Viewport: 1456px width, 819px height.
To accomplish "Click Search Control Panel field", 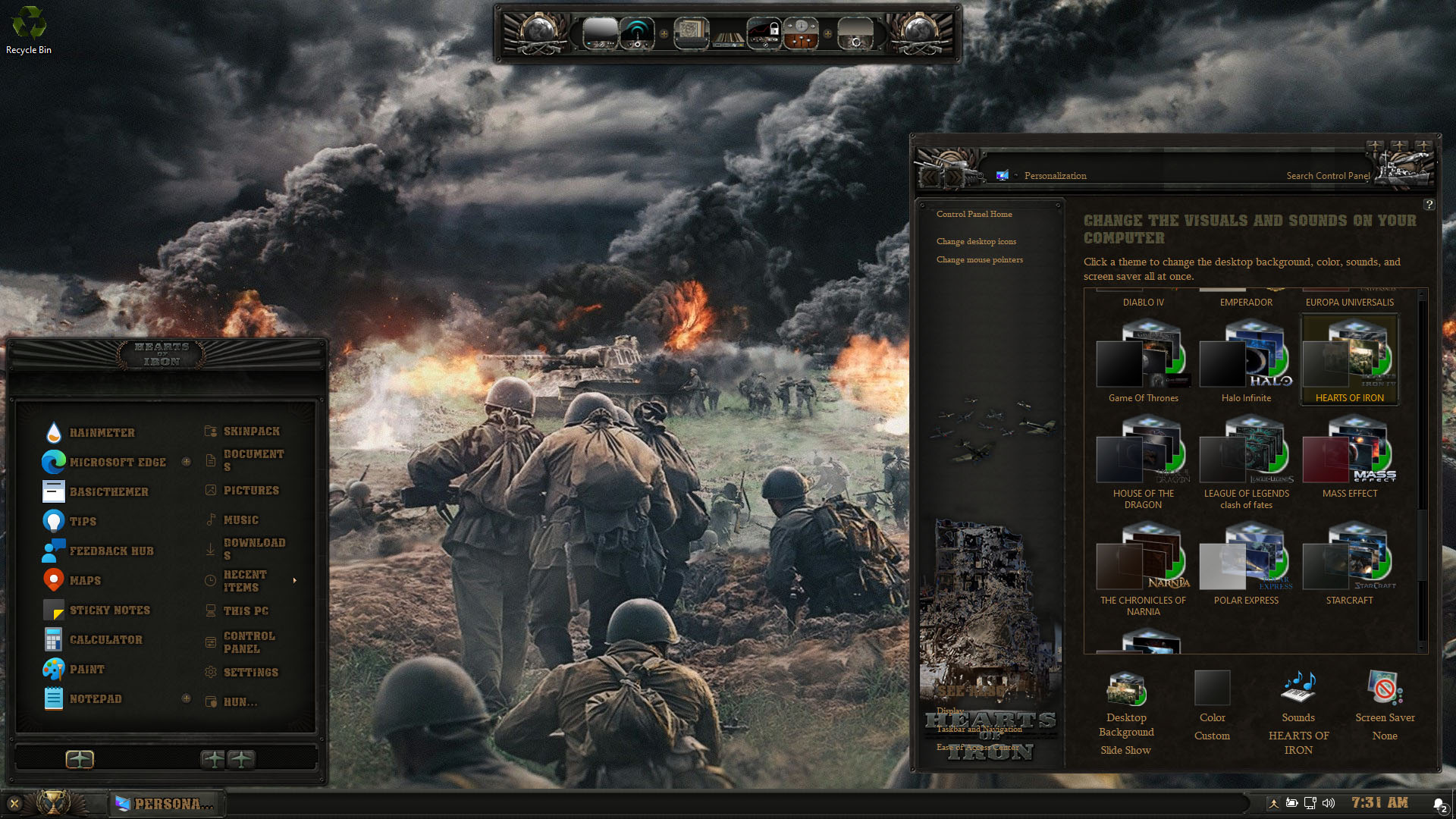I will tap(1327, 176).
